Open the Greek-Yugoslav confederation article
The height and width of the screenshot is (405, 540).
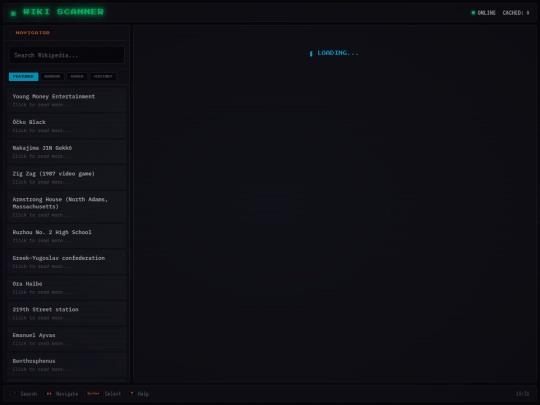pyautogui.click(x=67, y=262)
